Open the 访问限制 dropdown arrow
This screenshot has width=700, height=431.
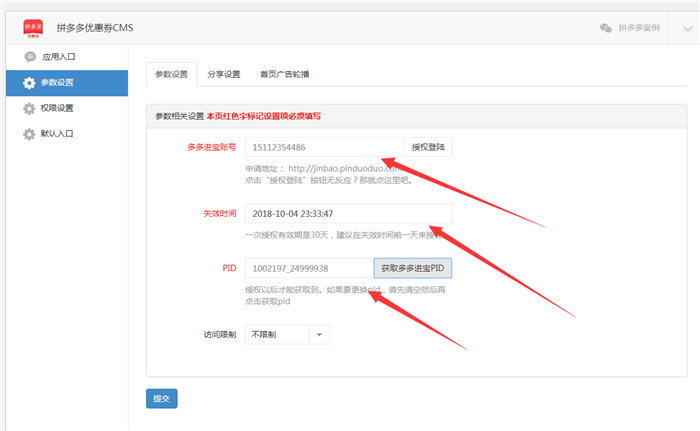318,335
